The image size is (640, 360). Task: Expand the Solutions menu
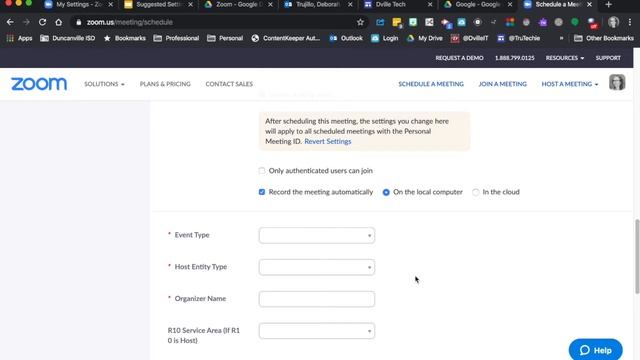(104, 84)
